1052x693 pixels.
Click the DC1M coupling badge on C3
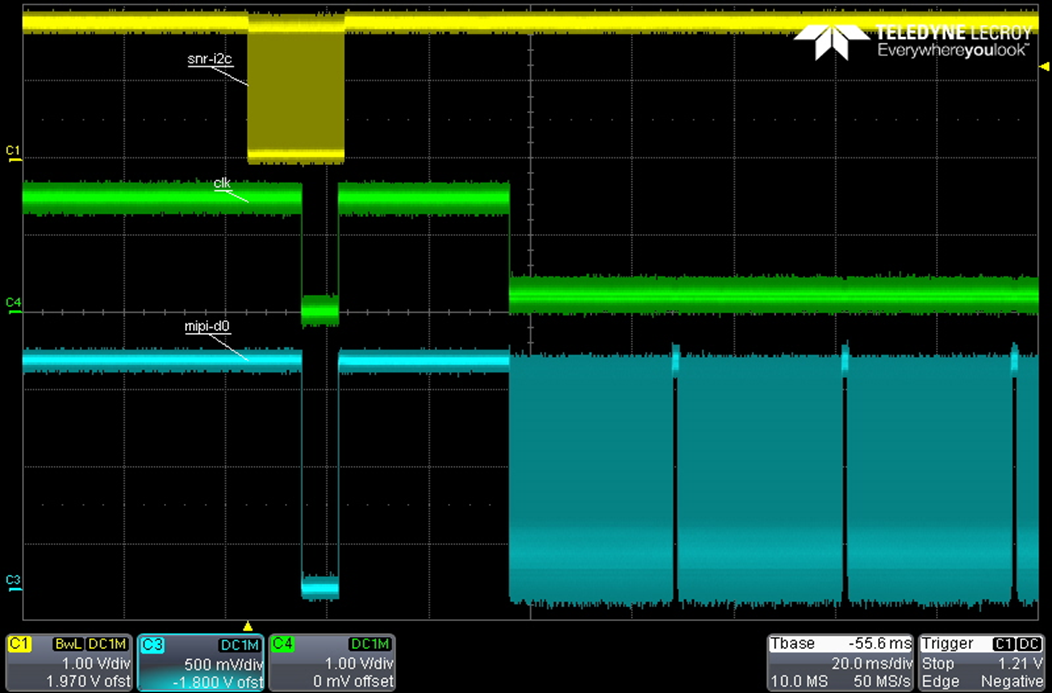pyautogui.click(x=240, y=645)
